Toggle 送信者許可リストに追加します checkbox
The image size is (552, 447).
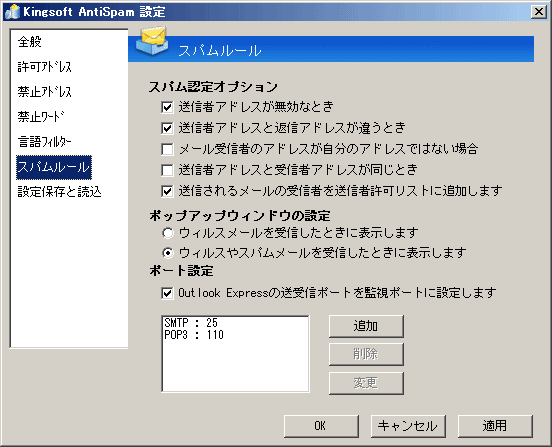167,191
